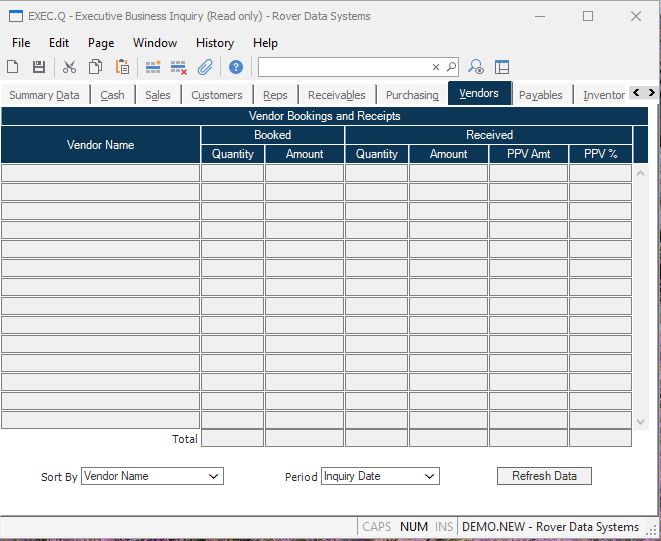
Task: Click the New document toolbar icon
Action: pyautogui.click(x=13, y=67)
